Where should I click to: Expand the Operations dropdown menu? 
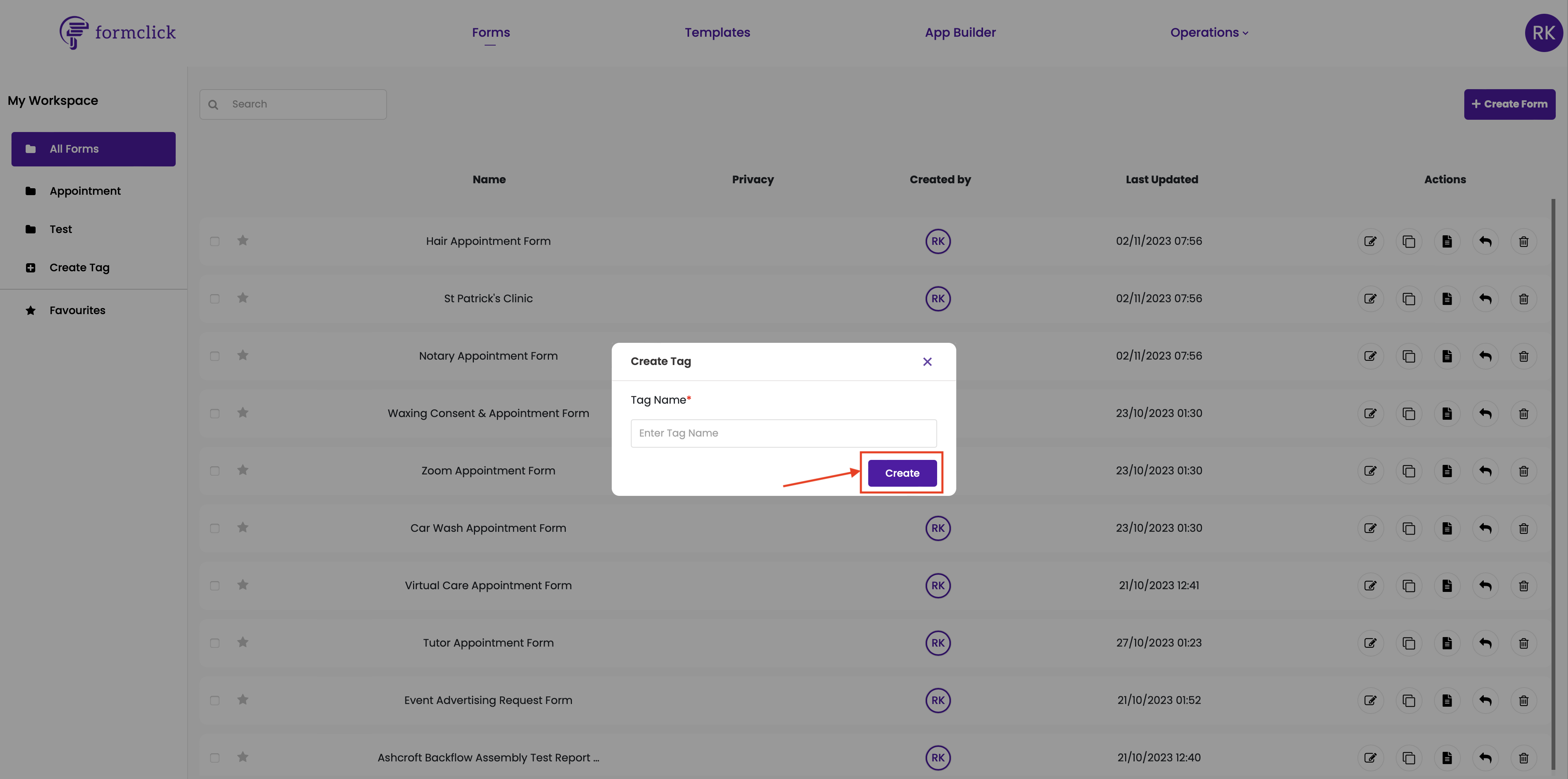[1209, 33]
